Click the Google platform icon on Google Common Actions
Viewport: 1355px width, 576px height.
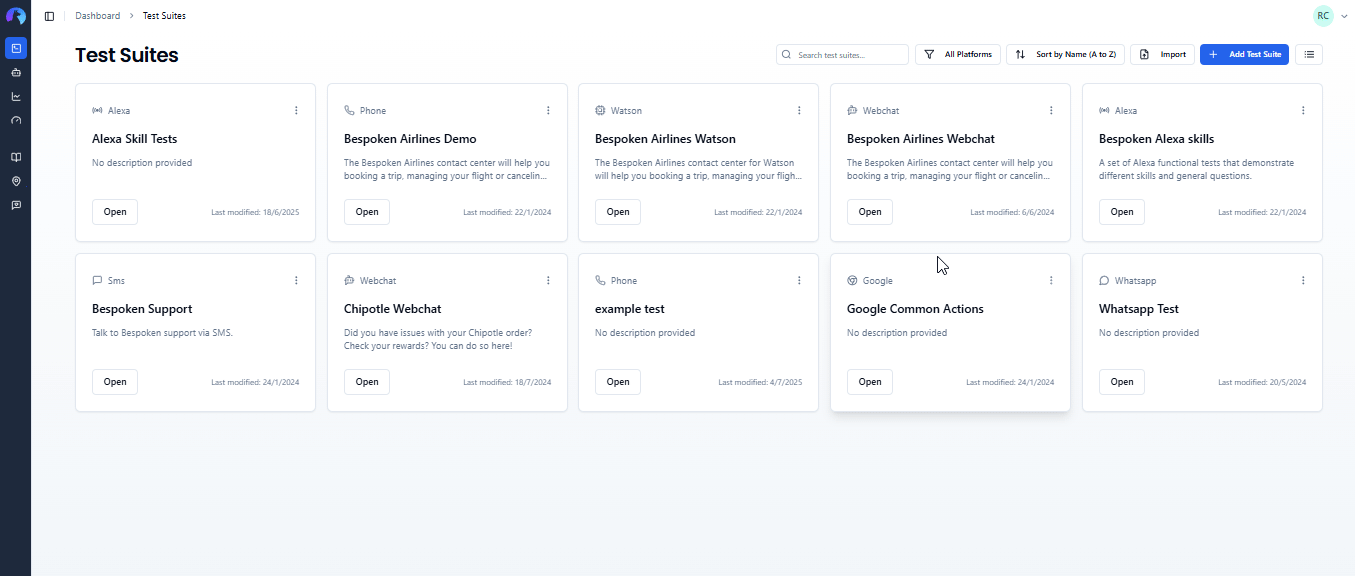coord(852,281)
